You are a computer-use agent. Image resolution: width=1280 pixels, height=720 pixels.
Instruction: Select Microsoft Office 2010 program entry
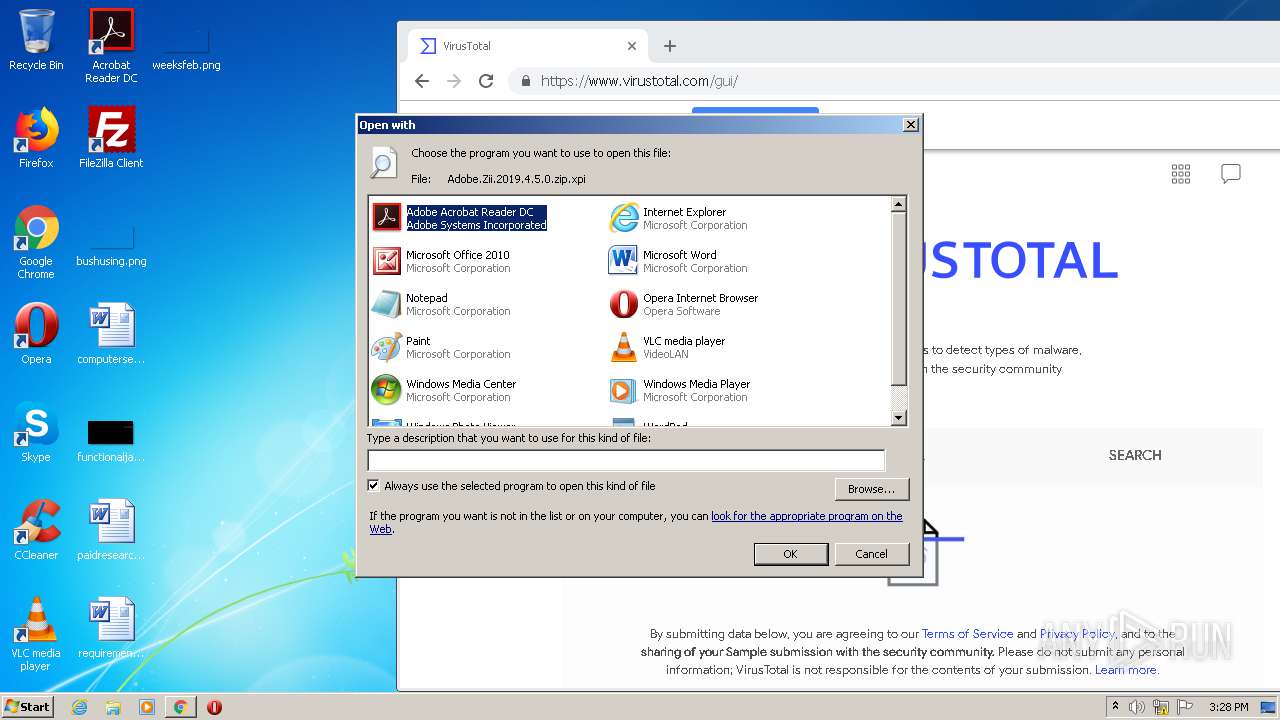point(441,261)
